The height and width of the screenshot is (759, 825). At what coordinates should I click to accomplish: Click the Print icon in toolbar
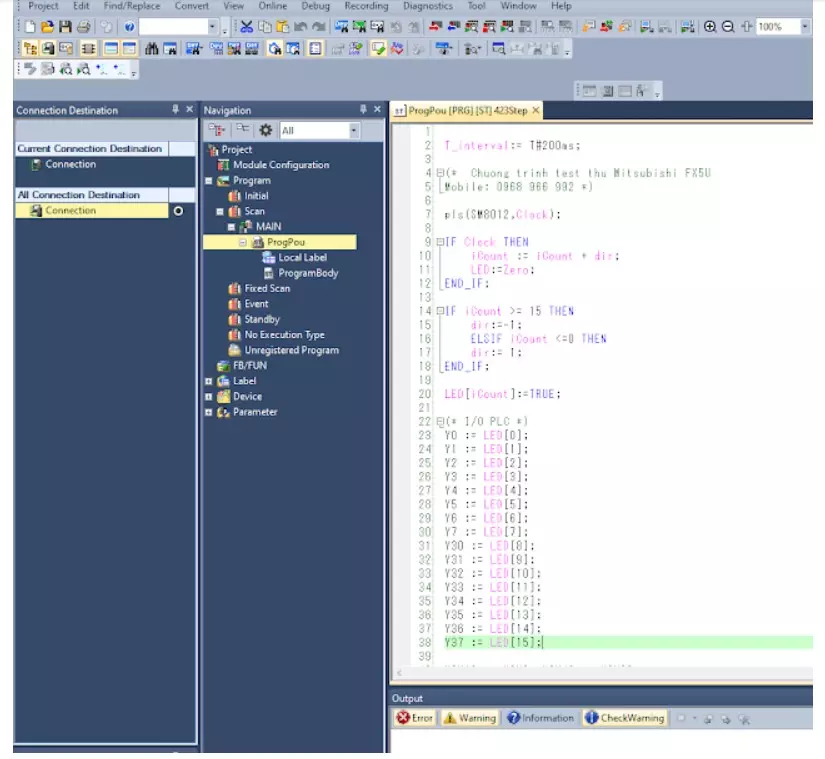(x=83, y=27)
